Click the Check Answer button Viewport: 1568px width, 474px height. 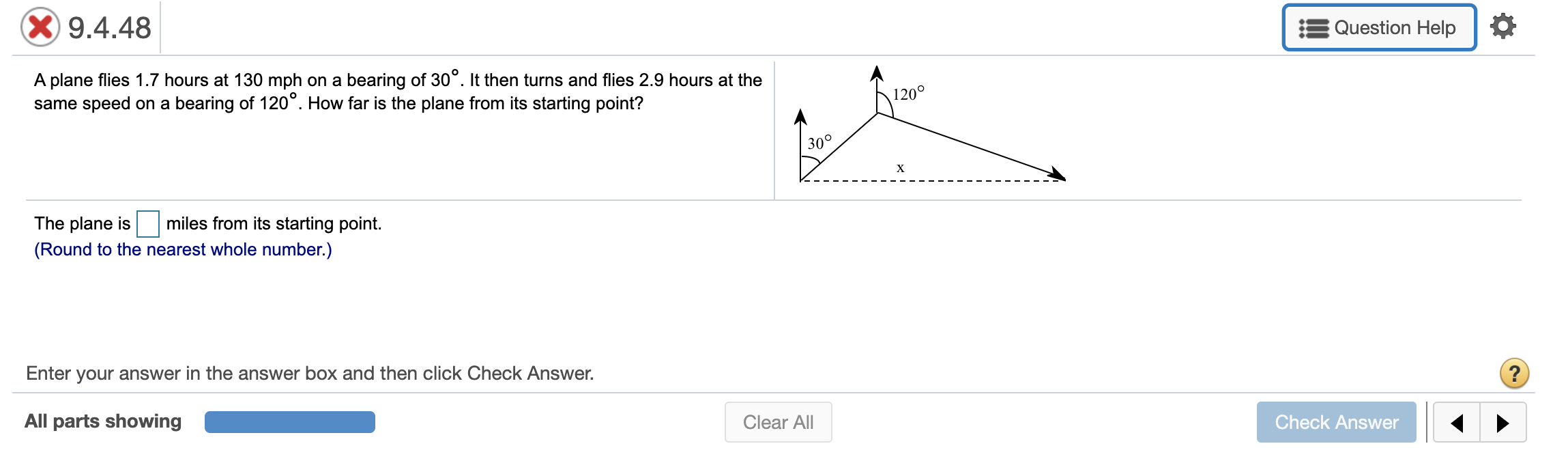tap(1336, 422)
